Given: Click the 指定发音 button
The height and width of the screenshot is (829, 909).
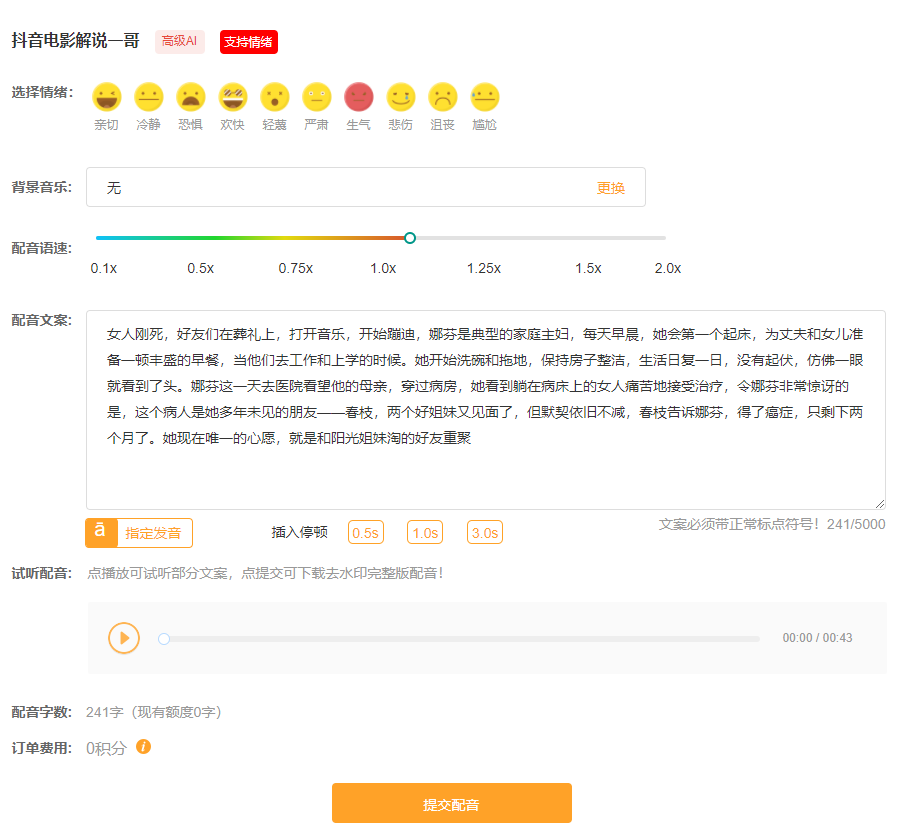Looking at the screenshot, I should click(139, 533).
